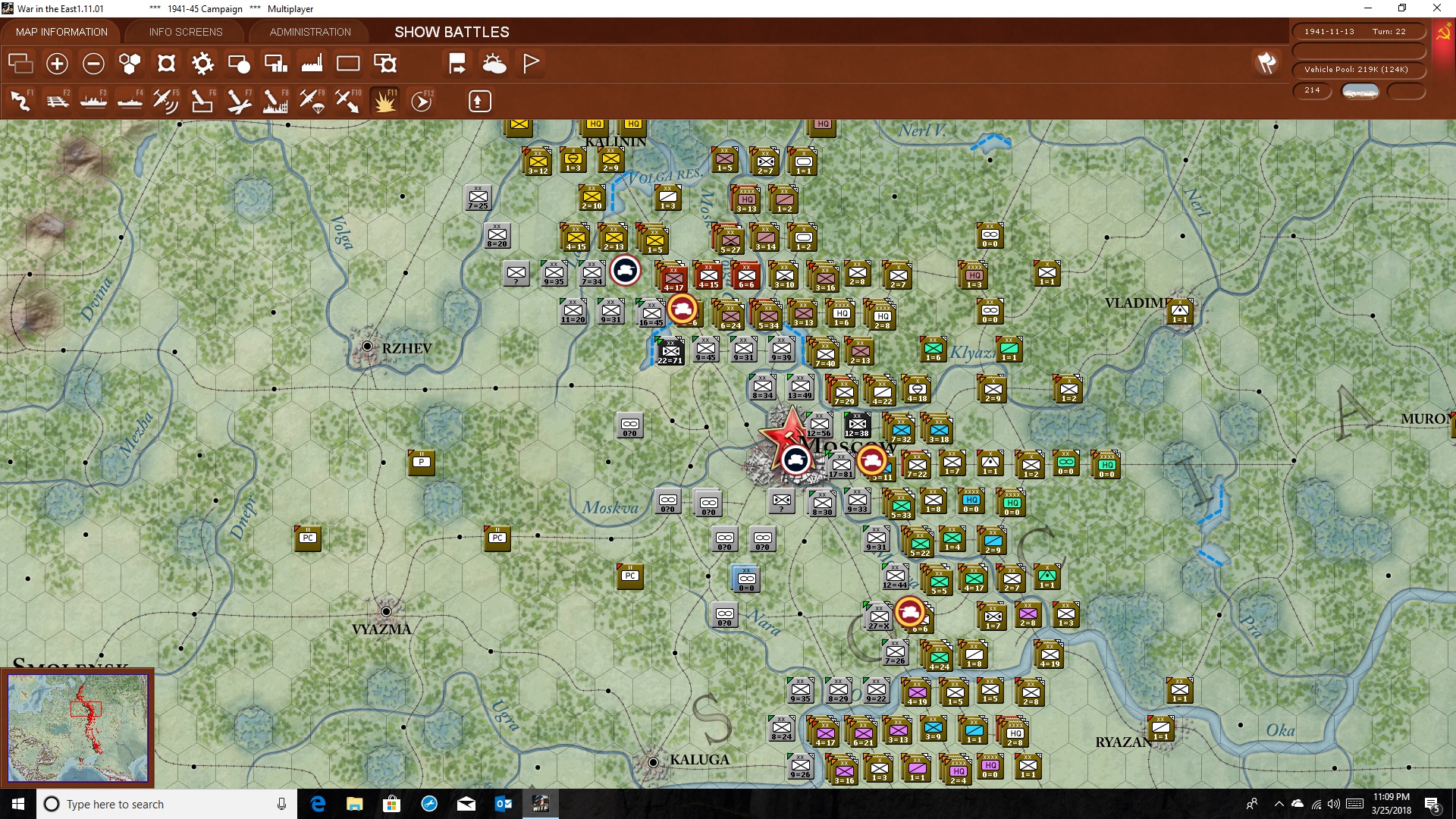The image size is (1456, 819).
Task: Show weather with sun-cloud icon
Action: coord(494,64)
